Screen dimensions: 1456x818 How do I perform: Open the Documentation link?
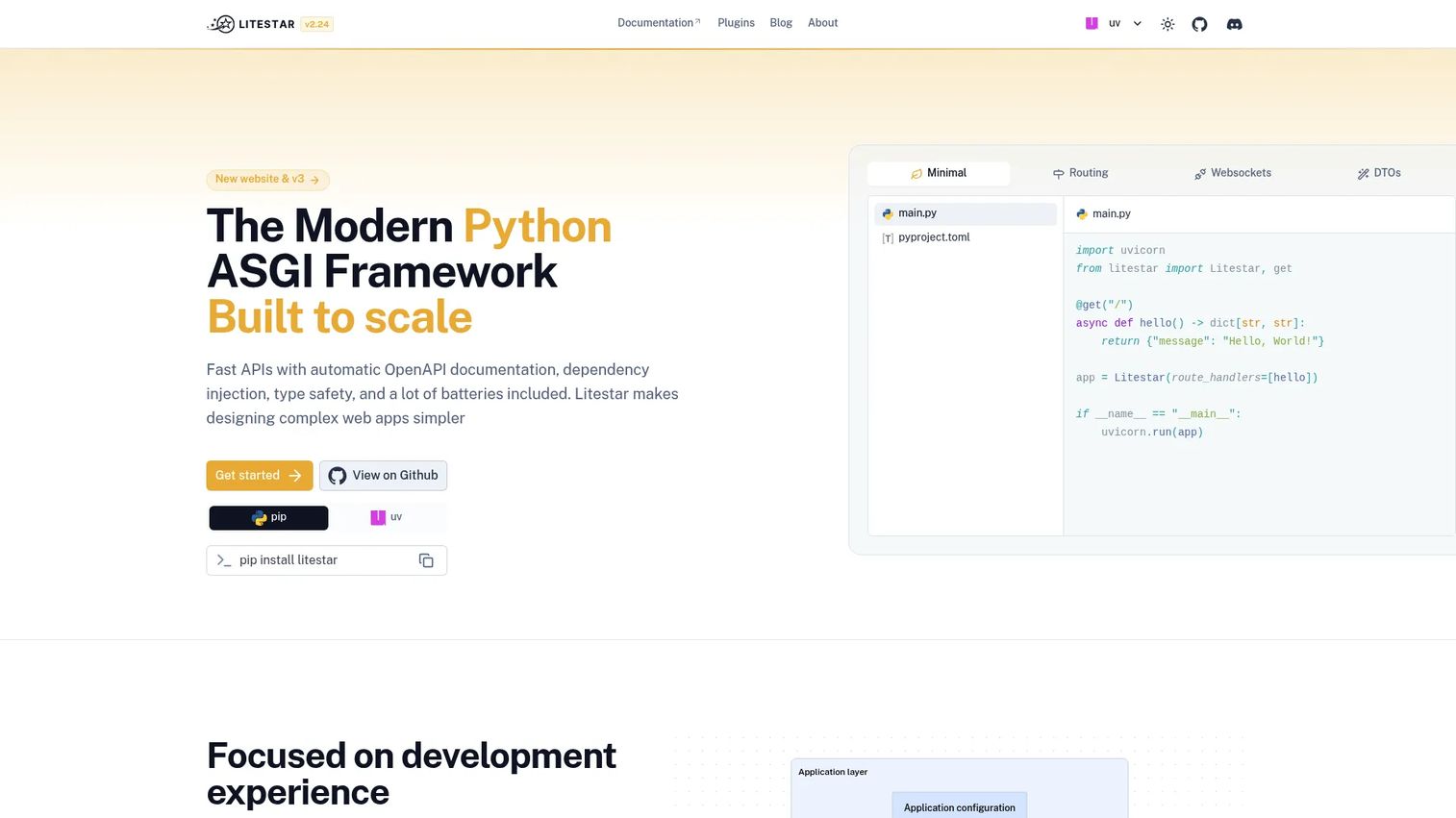(659, 23)
